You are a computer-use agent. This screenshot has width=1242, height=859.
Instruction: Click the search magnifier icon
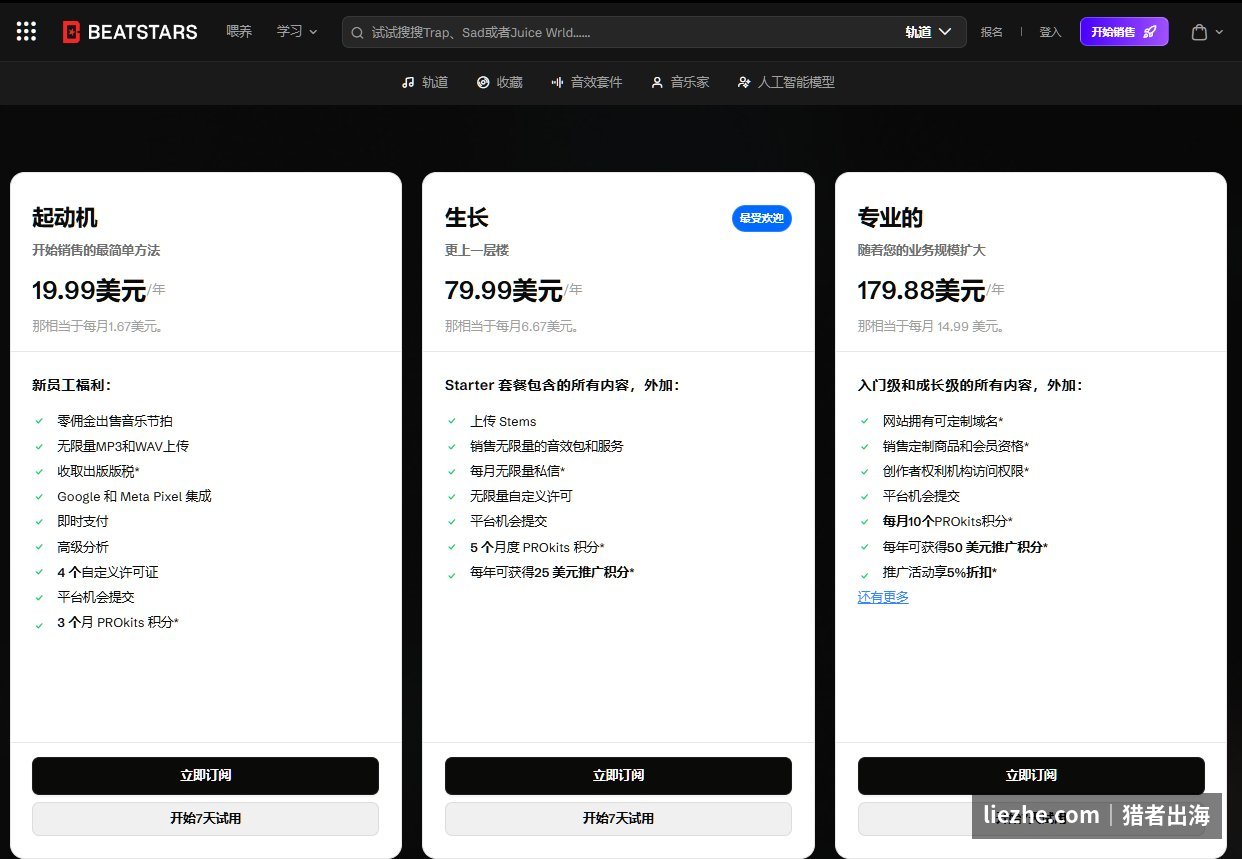click(357, 32)
